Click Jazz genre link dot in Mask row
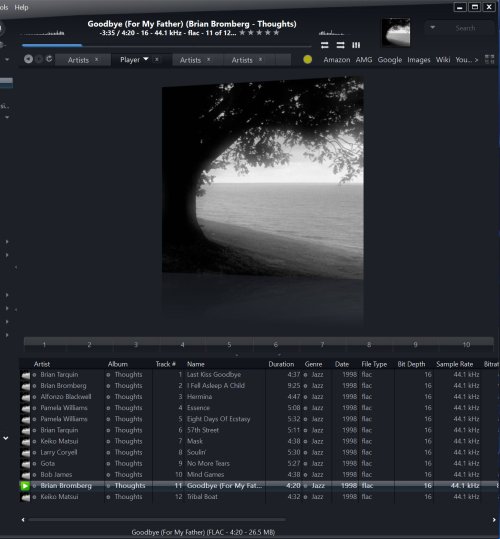Screen dimensions: 500x539 (x=305, y=441)
